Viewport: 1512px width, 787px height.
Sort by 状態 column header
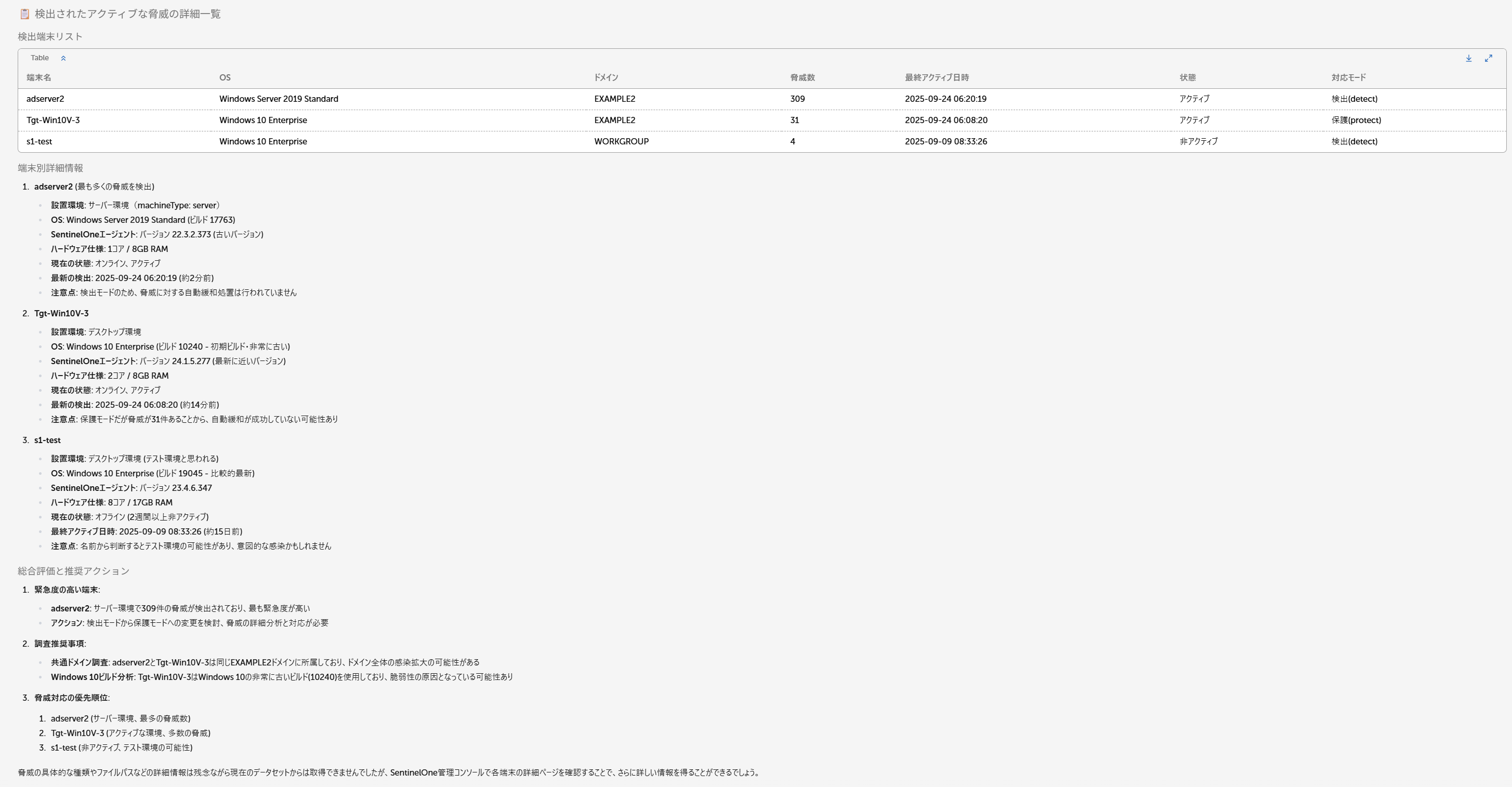1188,77
